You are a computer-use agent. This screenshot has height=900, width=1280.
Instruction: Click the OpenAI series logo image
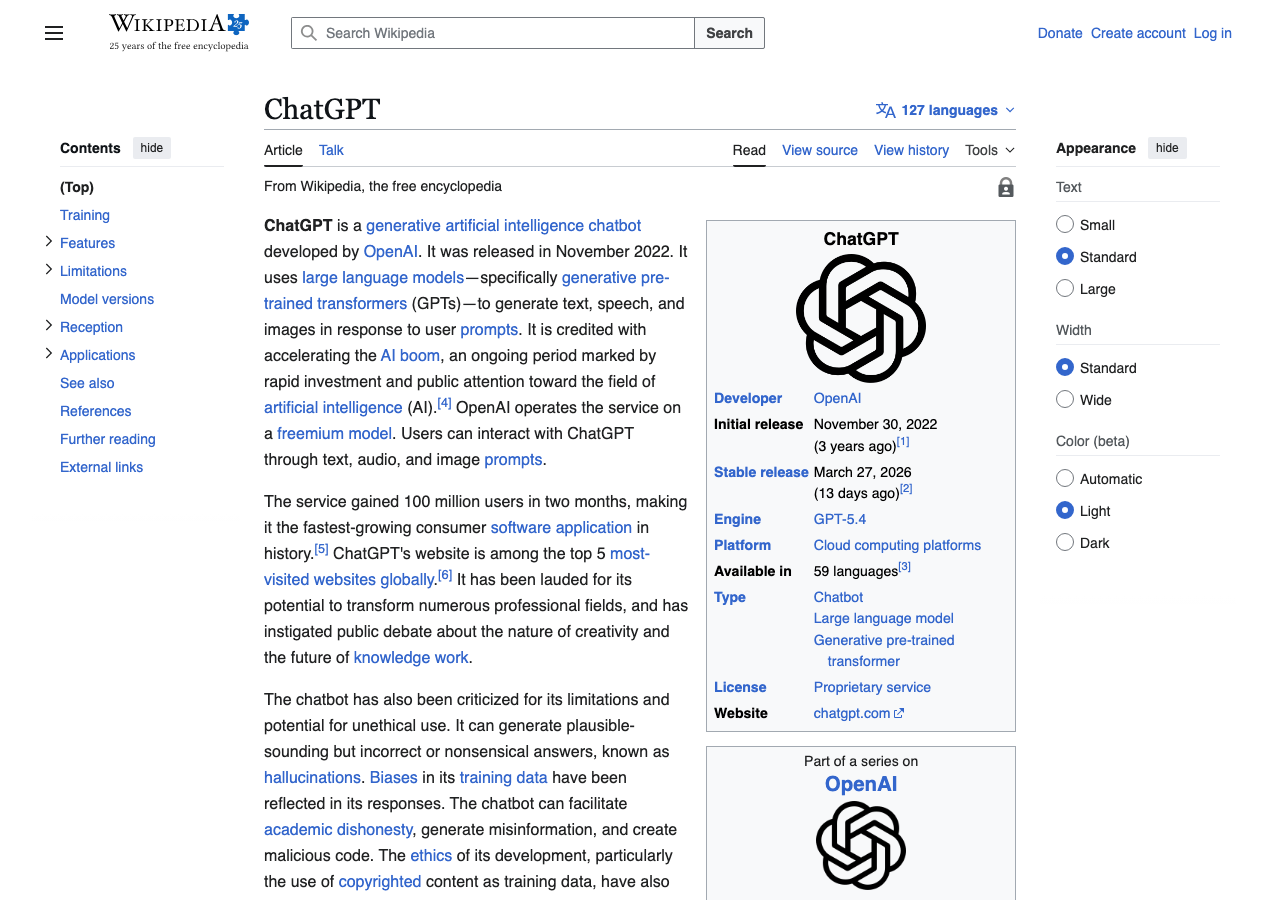point(860,845)
